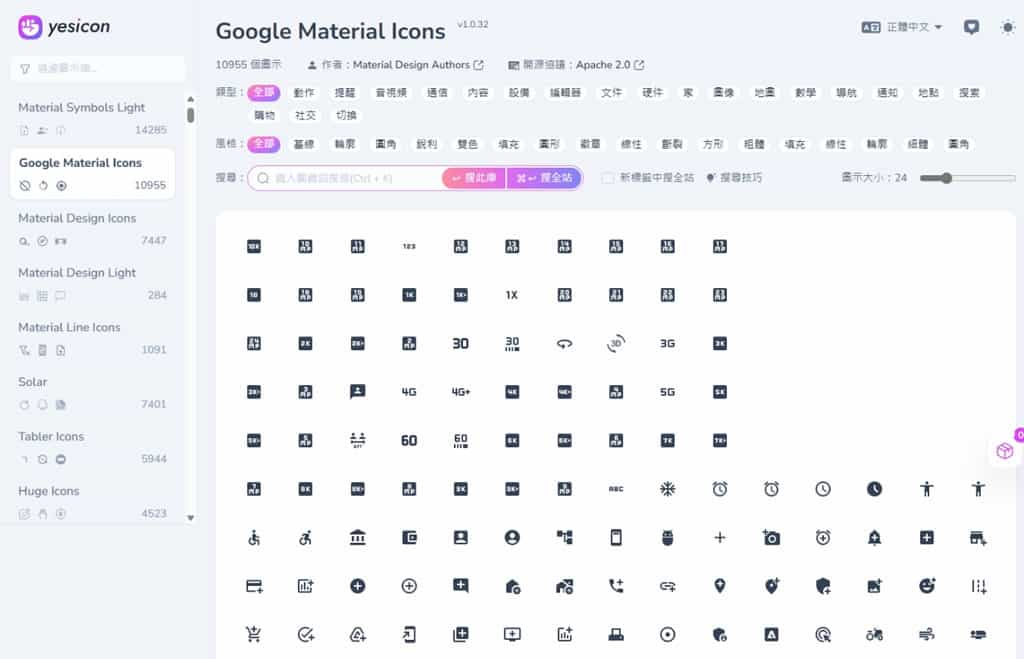Choose the 1X text icon
1024x659 pixels.
(x=512, y=295)
